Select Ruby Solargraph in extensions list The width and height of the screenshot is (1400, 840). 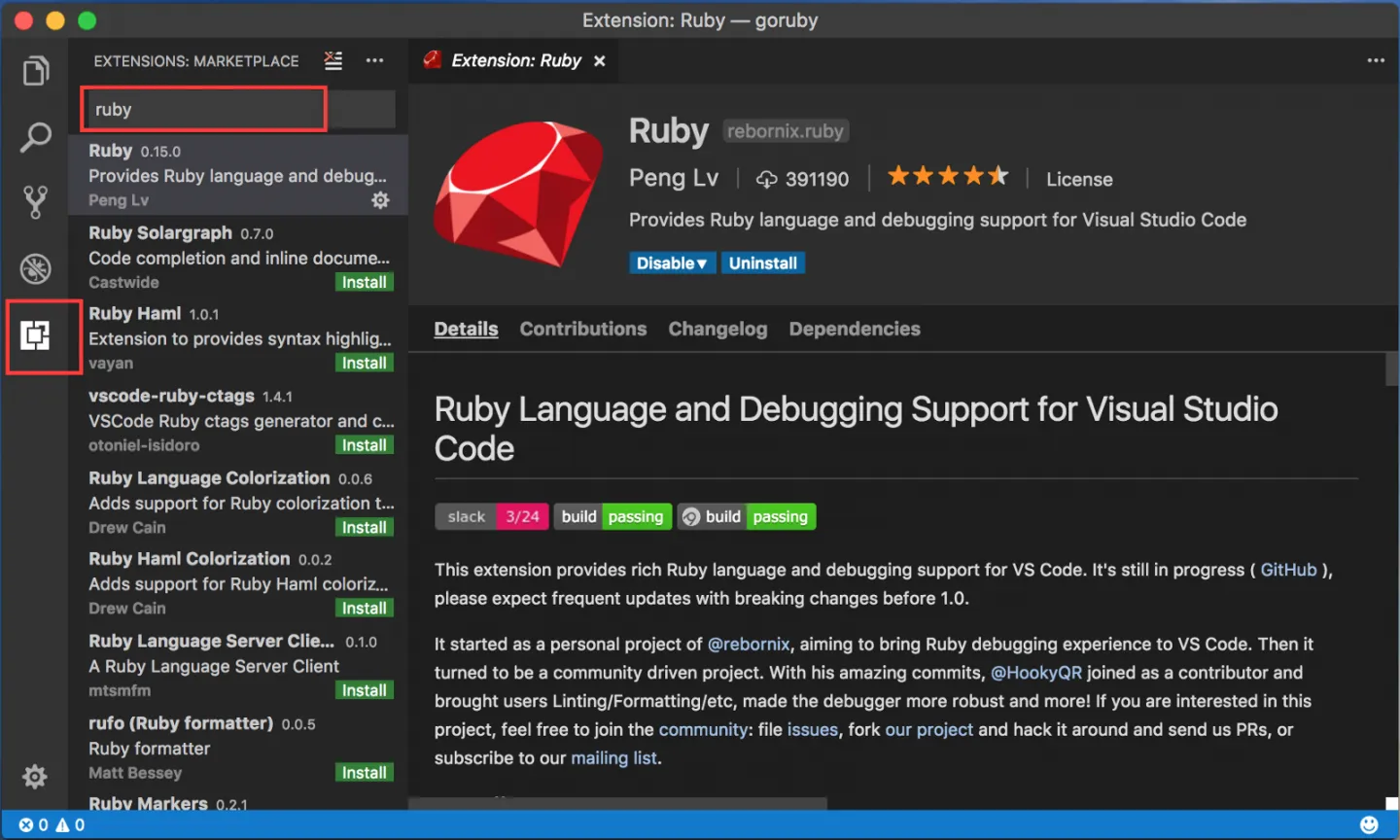[238, 257]
